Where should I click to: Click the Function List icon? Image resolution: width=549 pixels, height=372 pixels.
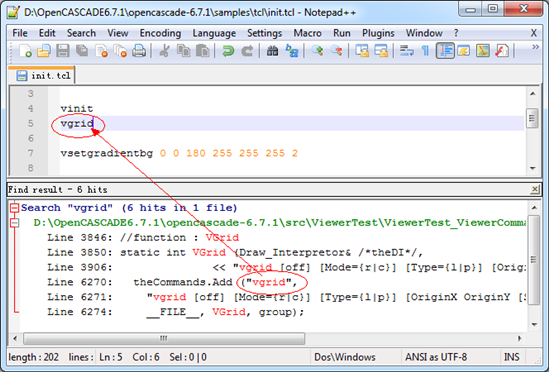point(502,51)
